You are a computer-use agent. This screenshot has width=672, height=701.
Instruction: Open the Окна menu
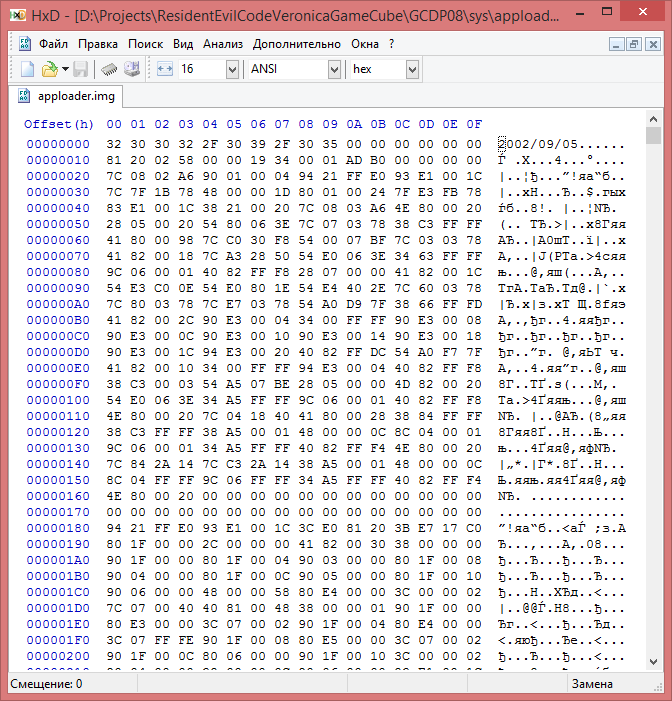[x=365, y=44]
